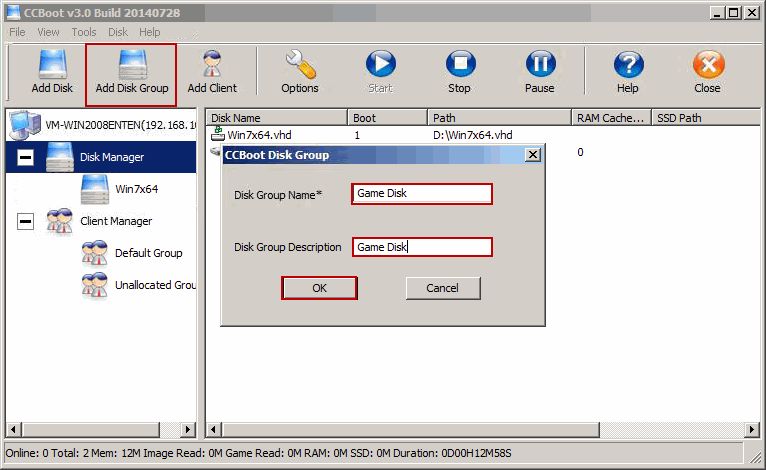Click the D:\Win7x64.vhd path cell
766x470 pixels.
tap(472, 135)
